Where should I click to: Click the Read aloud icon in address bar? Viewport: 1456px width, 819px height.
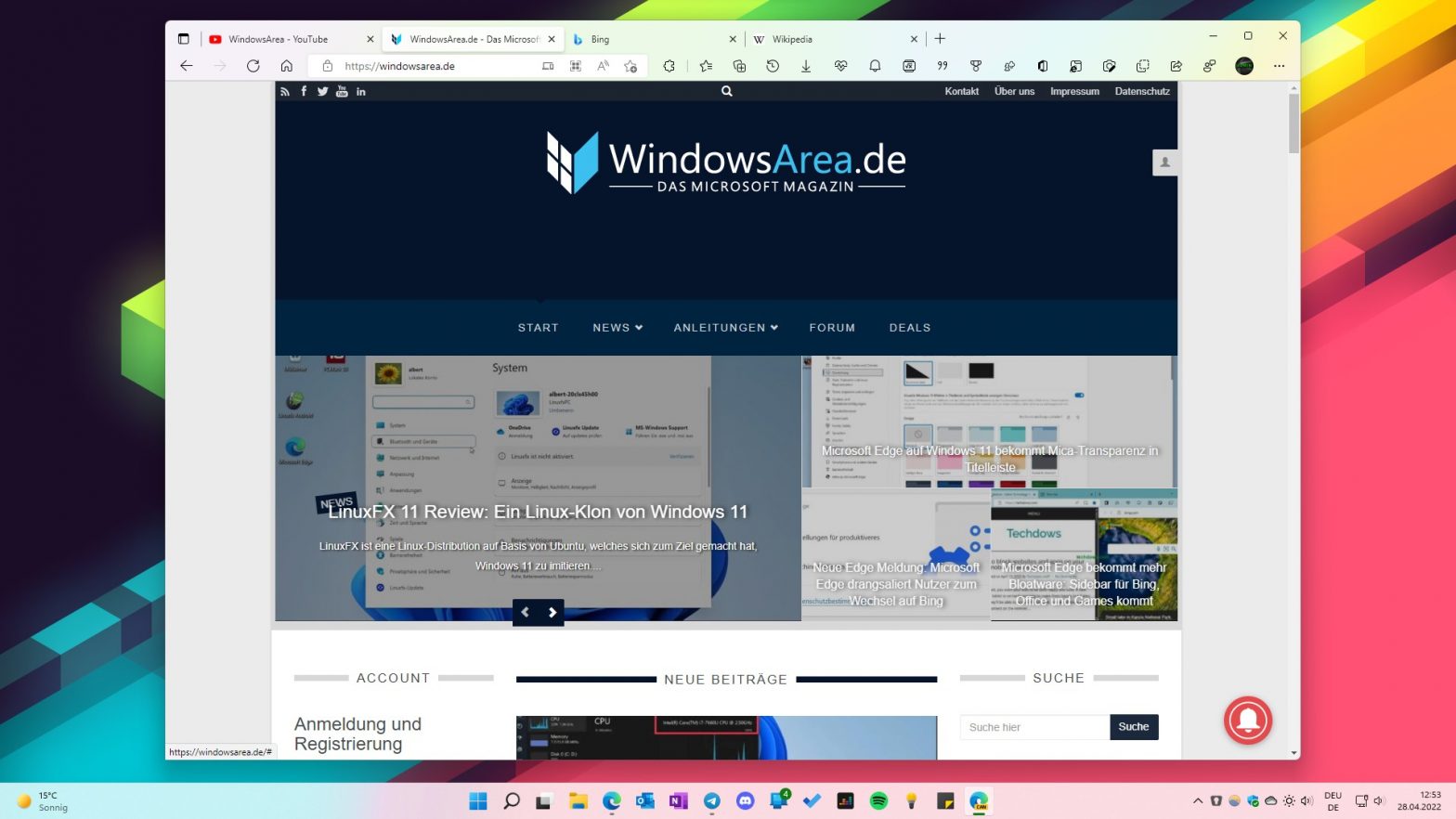tap(603, 66)
